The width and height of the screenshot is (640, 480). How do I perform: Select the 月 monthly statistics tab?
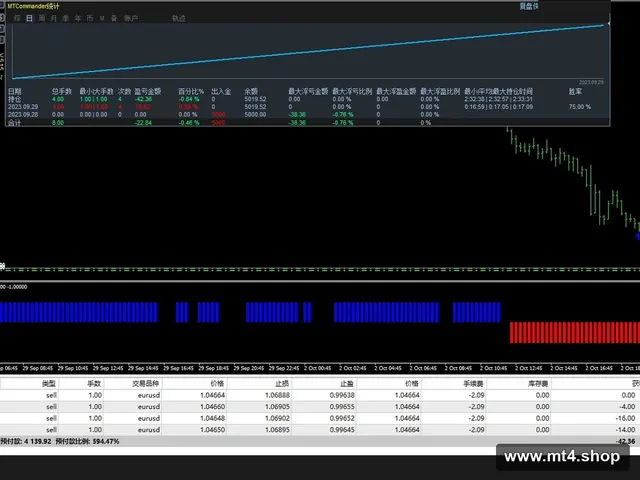pos(53,18)
